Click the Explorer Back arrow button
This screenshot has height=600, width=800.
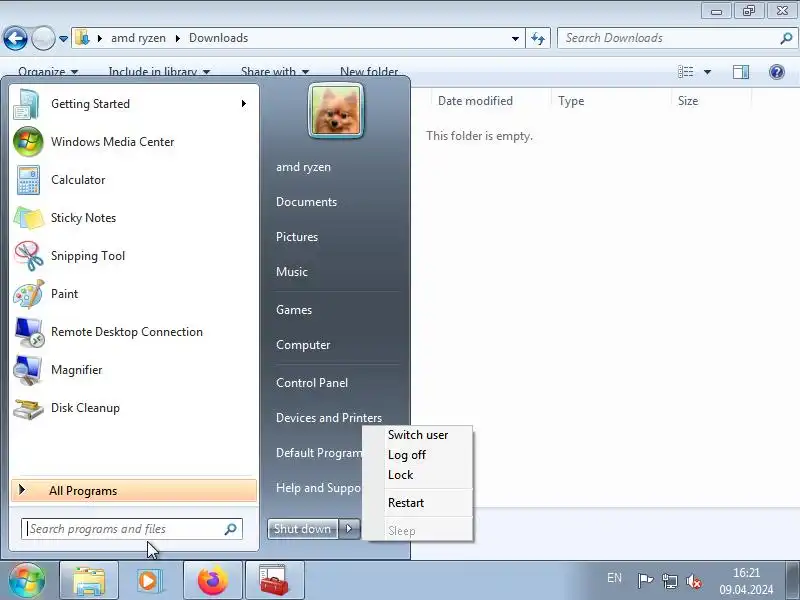(x=15, y=38)
